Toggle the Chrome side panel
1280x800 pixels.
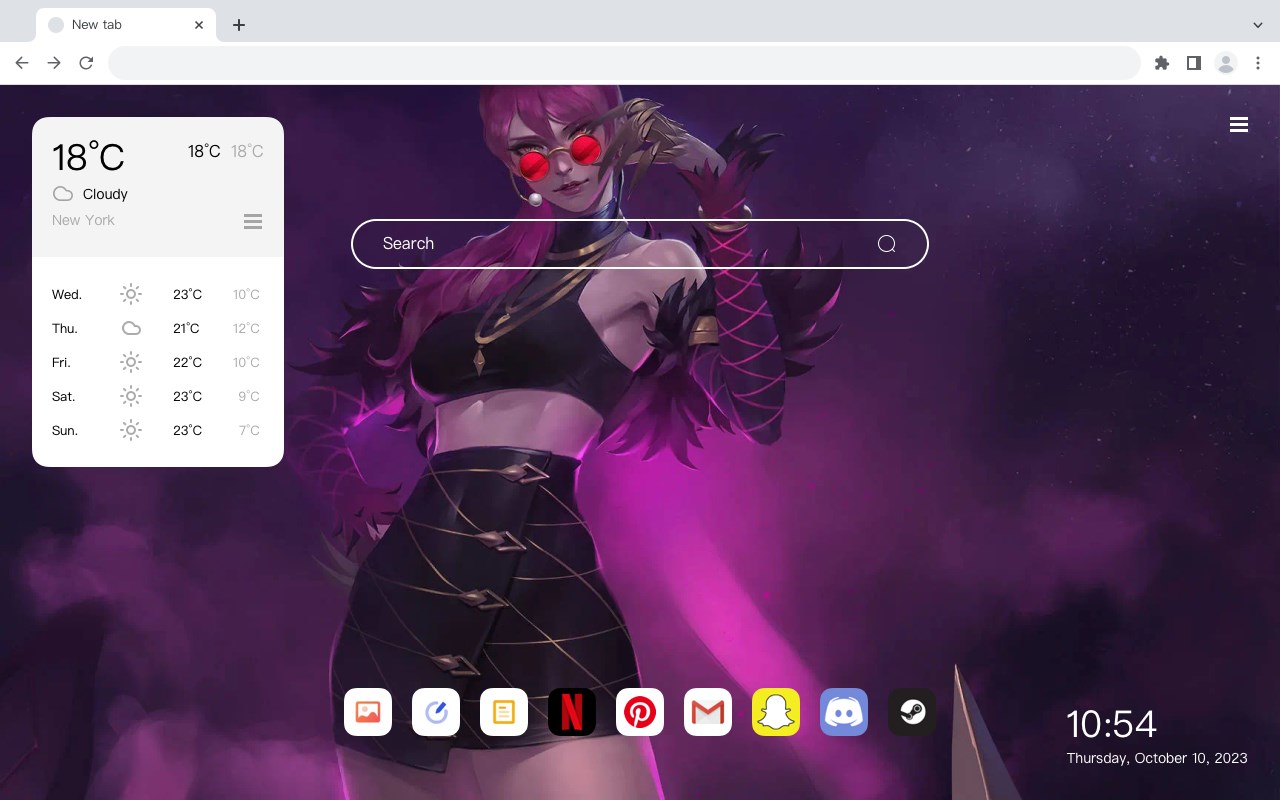point(1193,63)
